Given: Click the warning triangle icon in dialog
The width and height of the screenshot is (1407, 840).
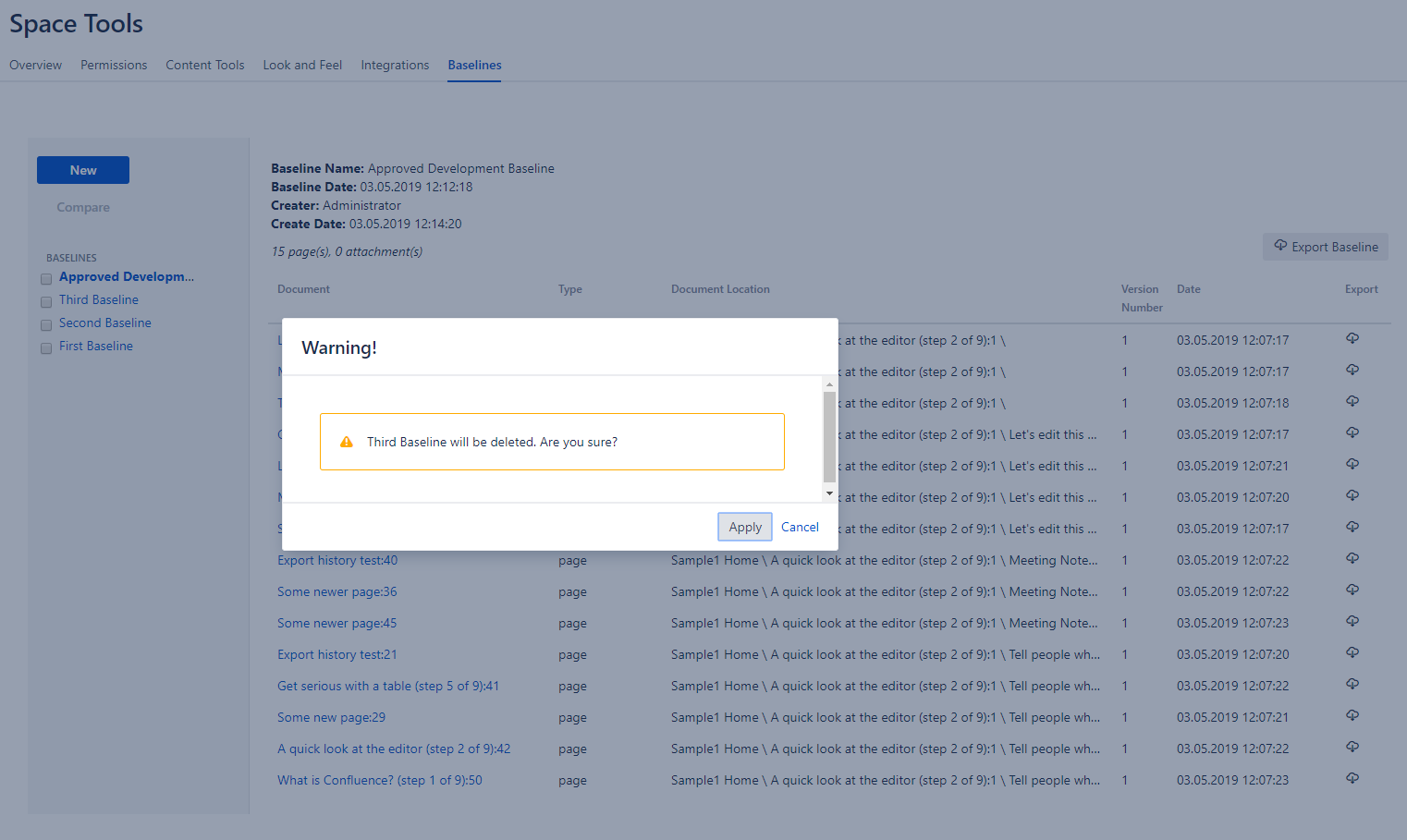Looking at the screenshot, I should pos(347,442).
